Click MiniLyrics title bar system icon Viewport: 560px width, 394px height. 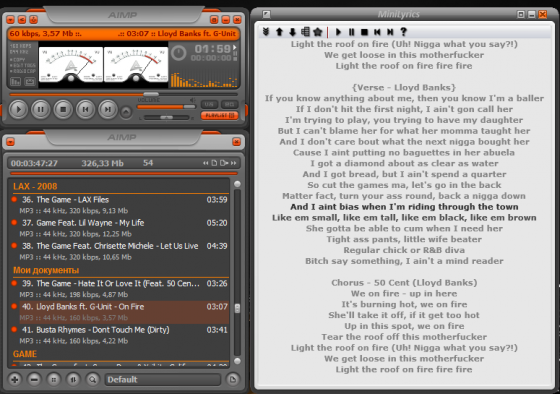click(266, 14)
